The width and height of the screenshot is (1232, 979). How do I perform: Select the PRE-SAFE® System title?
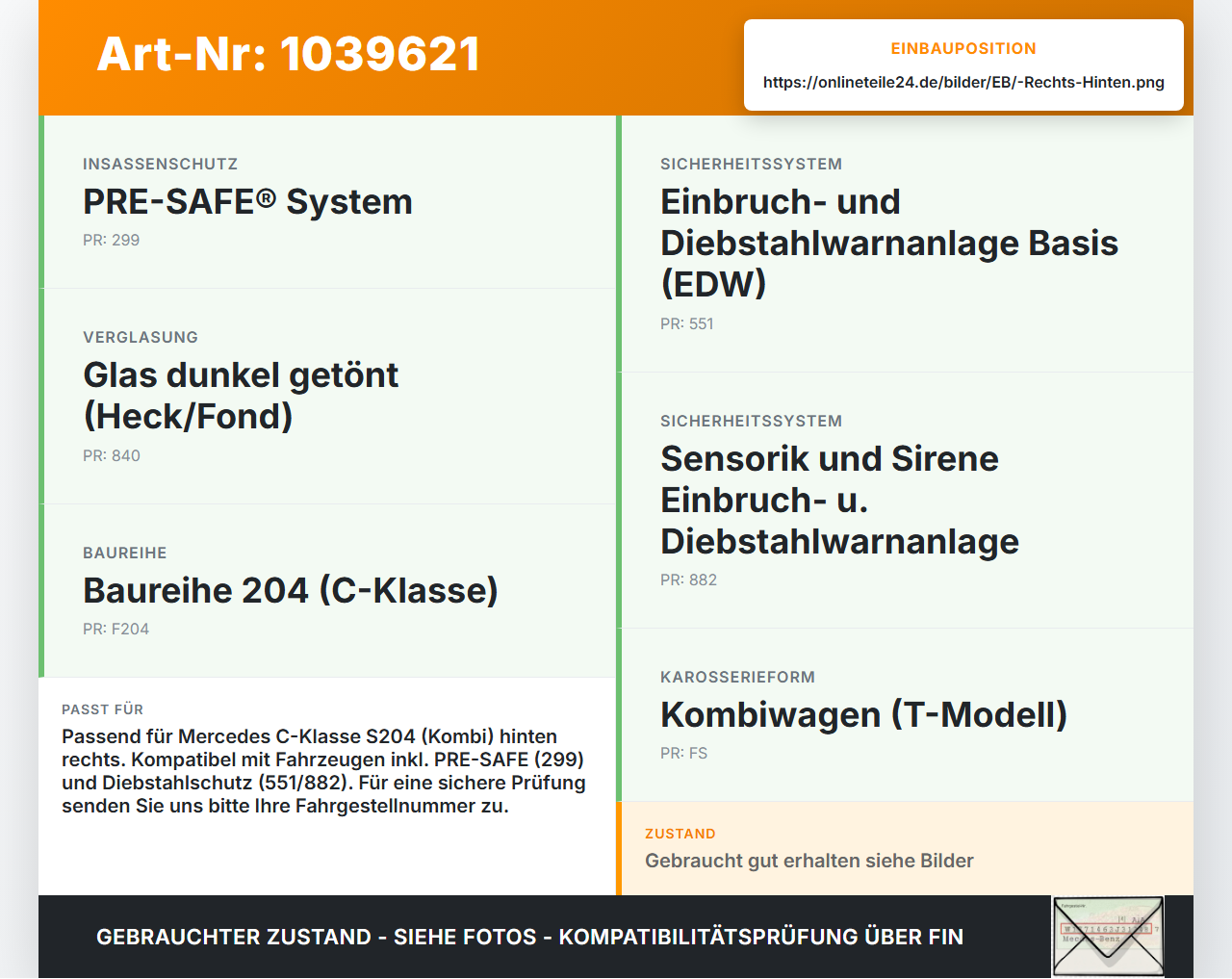click(x=247, y=202)
